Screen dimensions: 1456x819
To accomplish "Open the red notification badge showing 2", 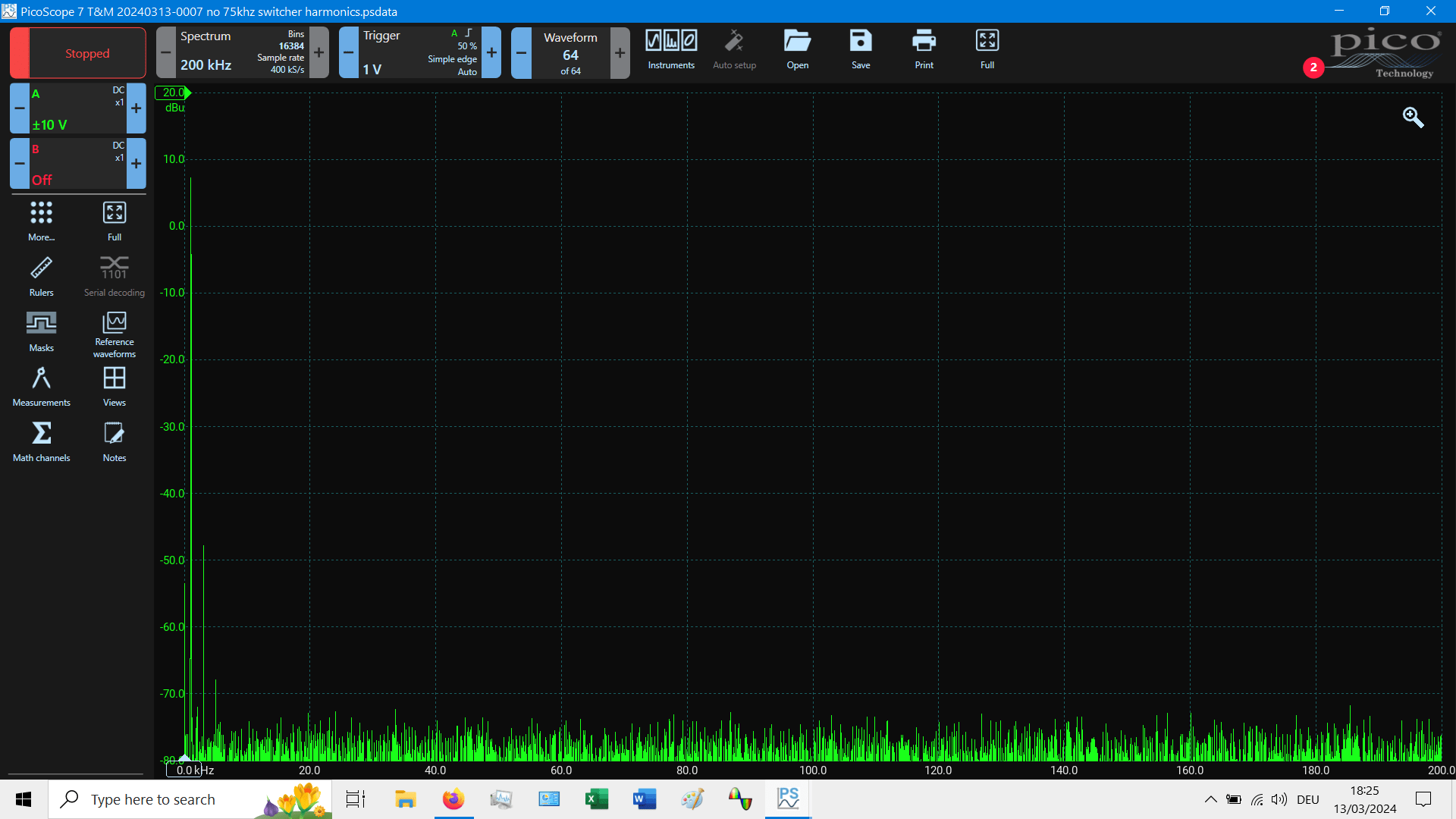I will (1313, 67).
